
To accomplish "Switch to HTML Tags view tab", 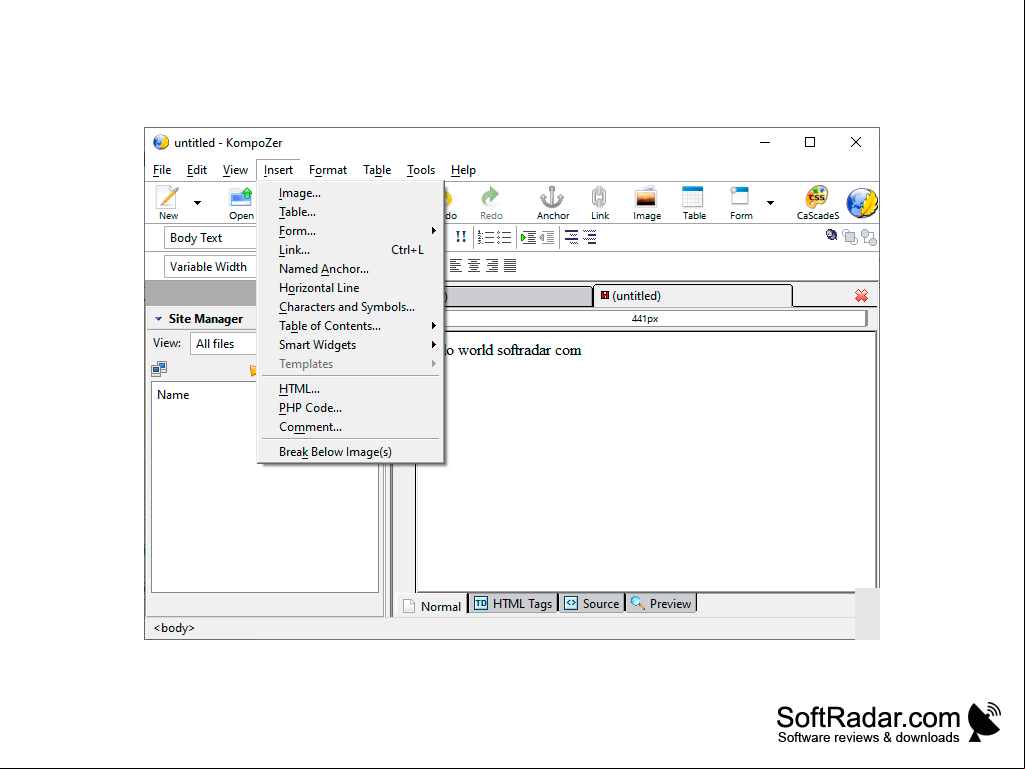I will pos(513,604).
